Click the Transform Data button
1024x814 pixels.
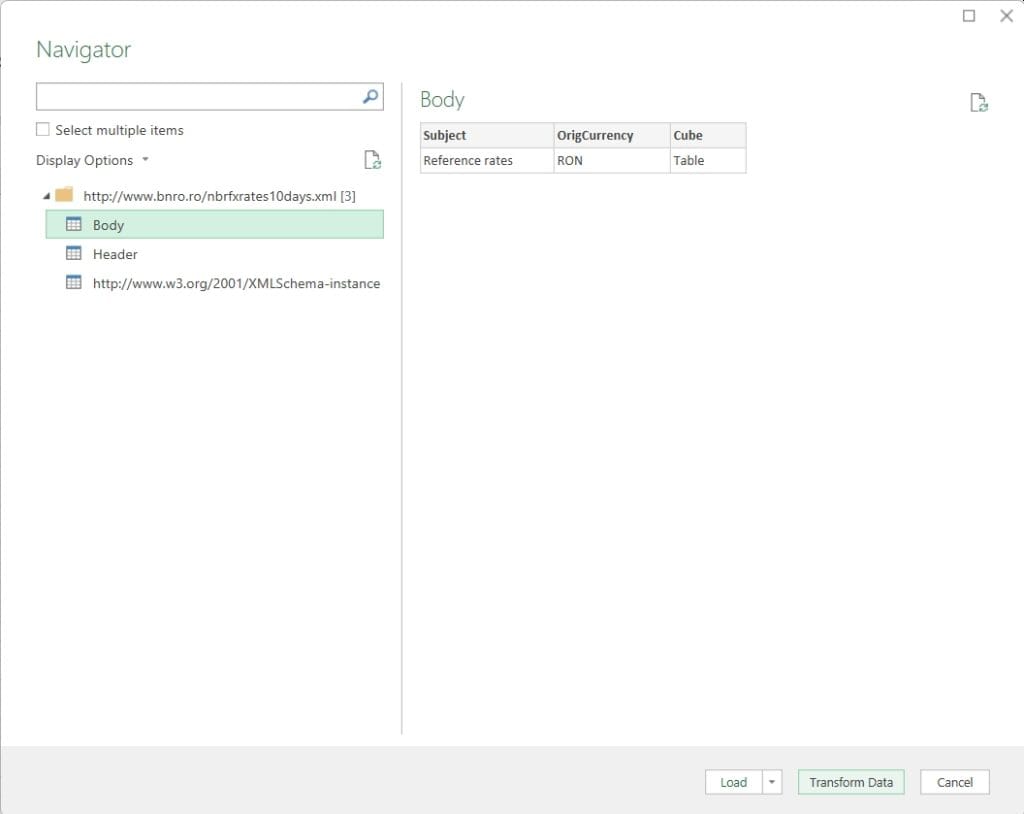tap(851, 782)
